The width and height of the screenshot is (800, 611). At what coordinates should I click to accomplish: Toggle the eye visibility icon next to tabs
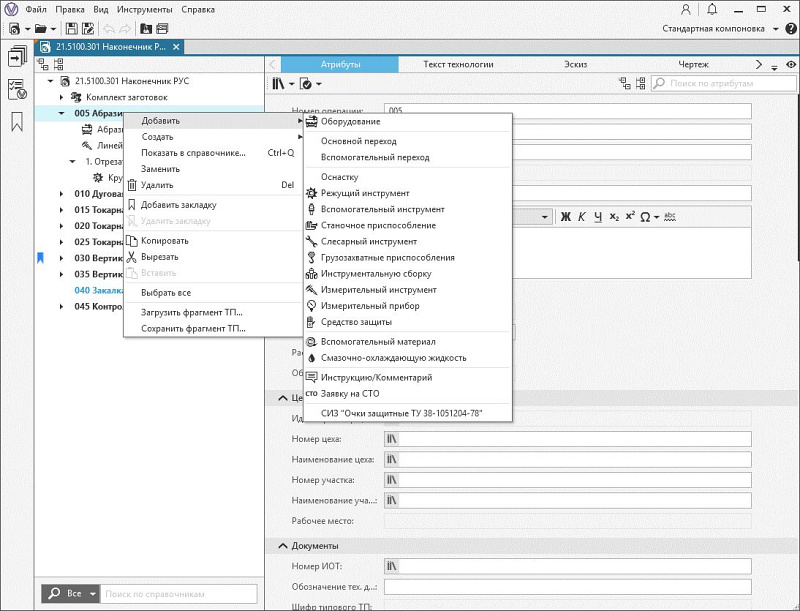(790, 65)
